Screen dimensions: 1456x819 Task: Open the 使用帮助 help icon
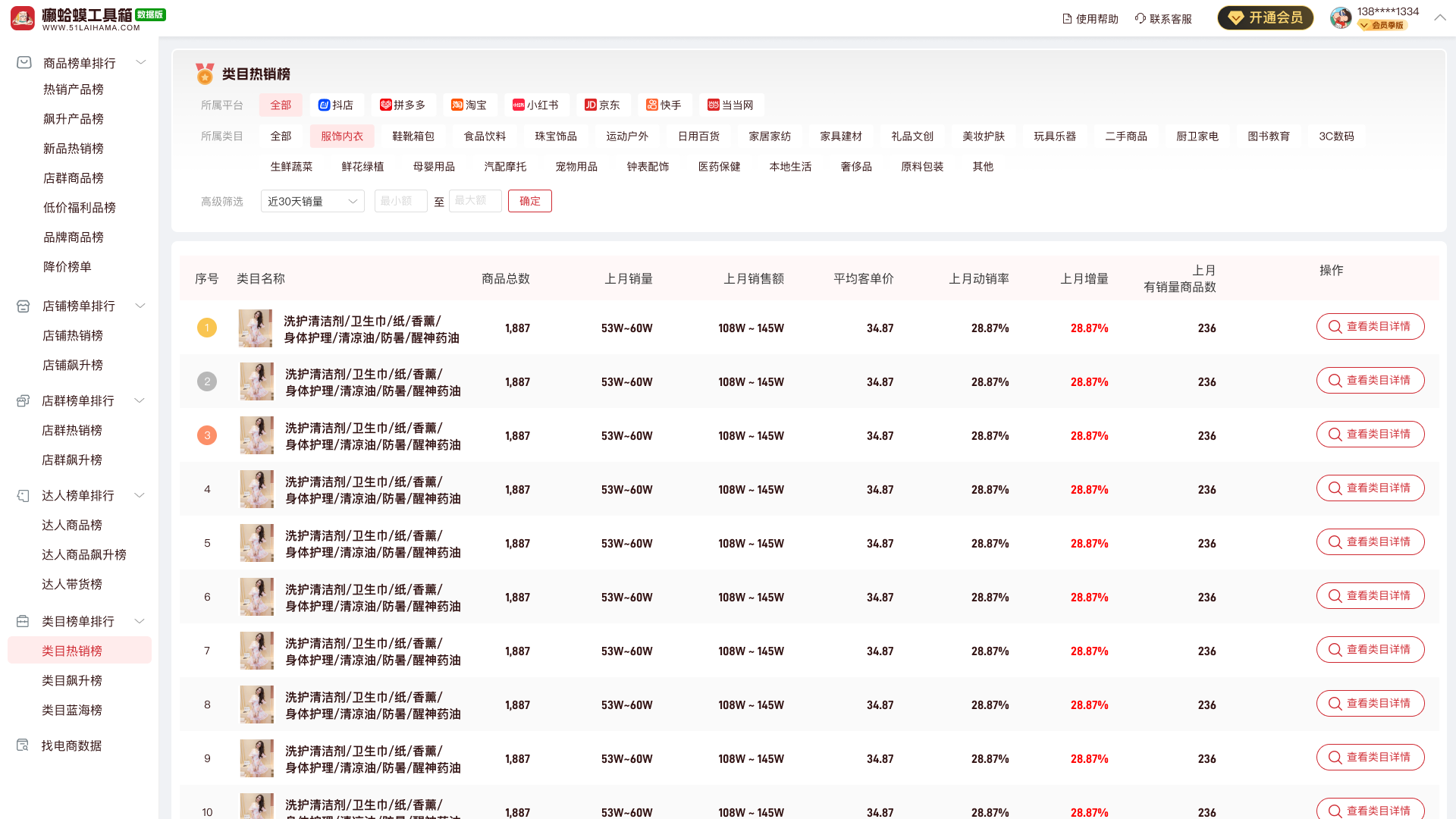coord(1065,18)
